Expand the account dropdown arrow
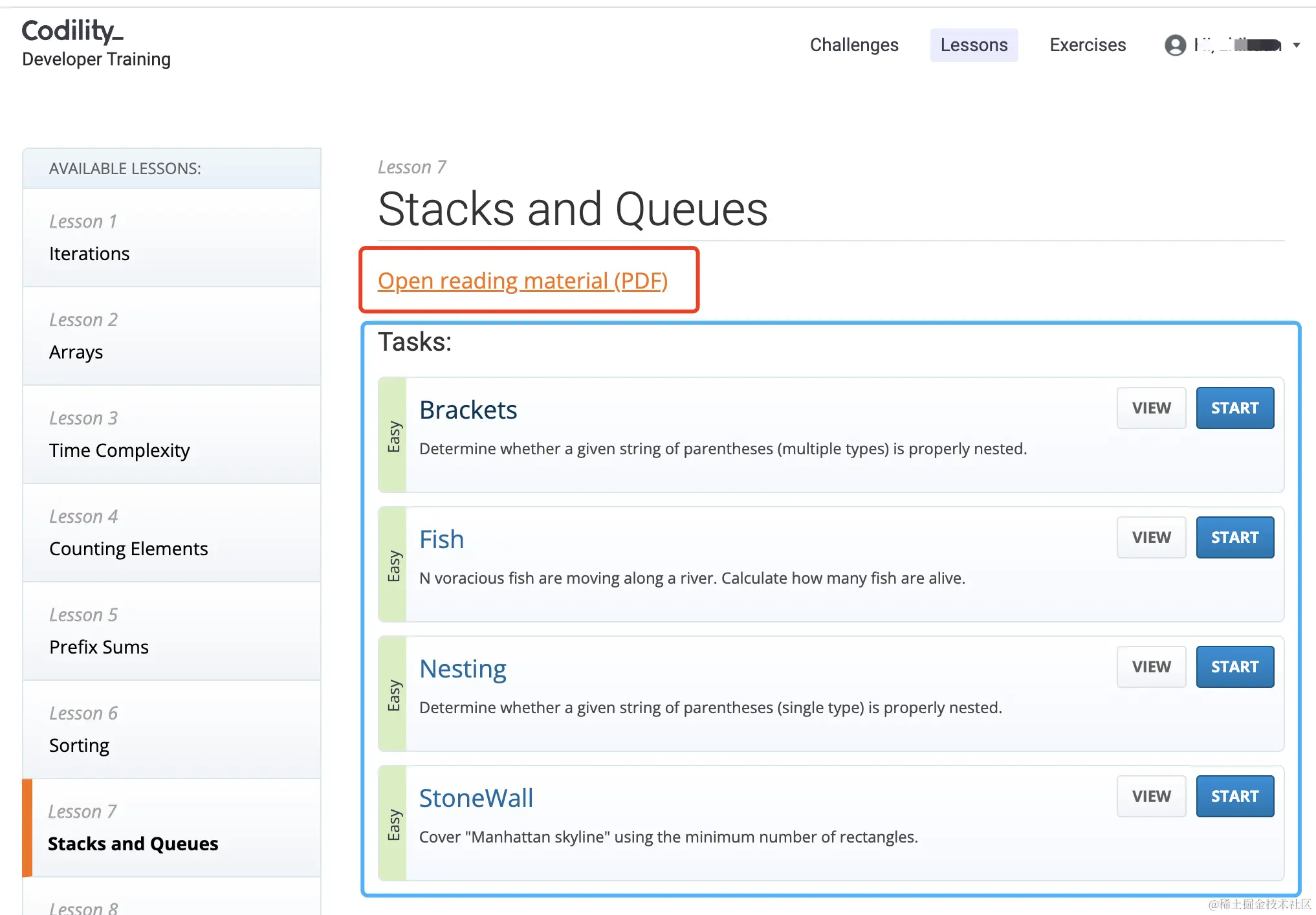The height and width of the screenshot is (915, 1316). pyautogui.click(x=1296, y=45)
